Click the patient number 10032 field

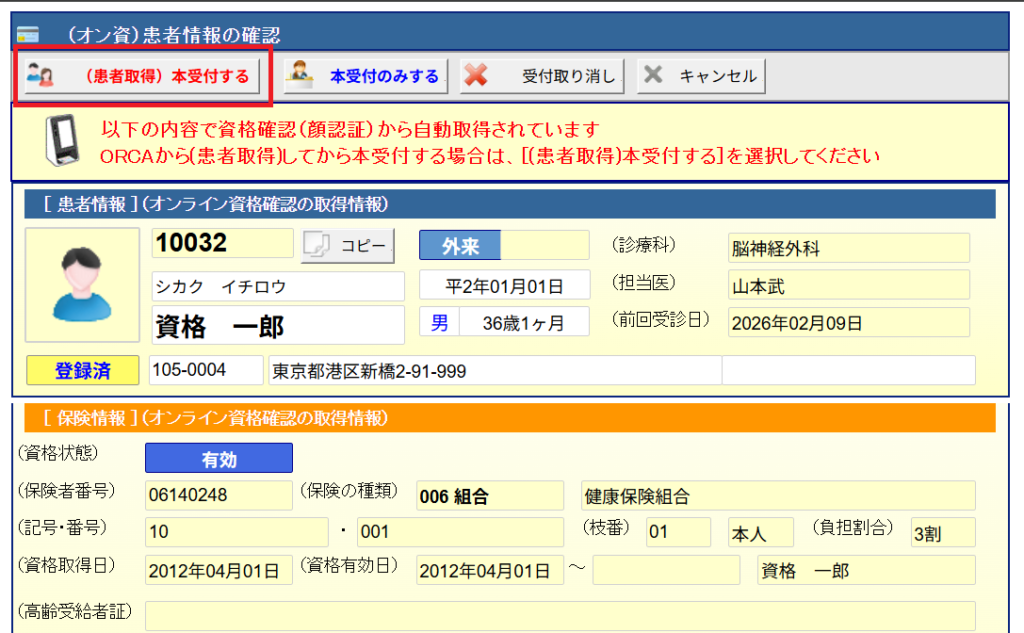pyautogui.click(x=223, y=243)
